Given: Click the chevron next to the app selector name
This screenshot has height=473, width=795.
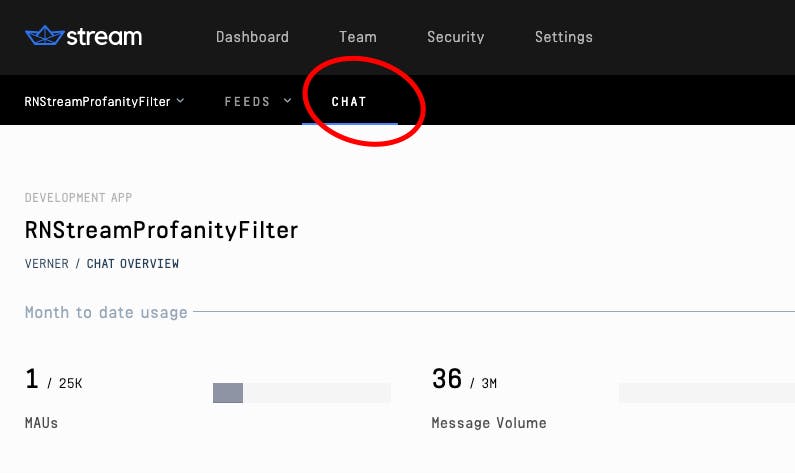Looking at the screenshot, I should click(181, 100).
